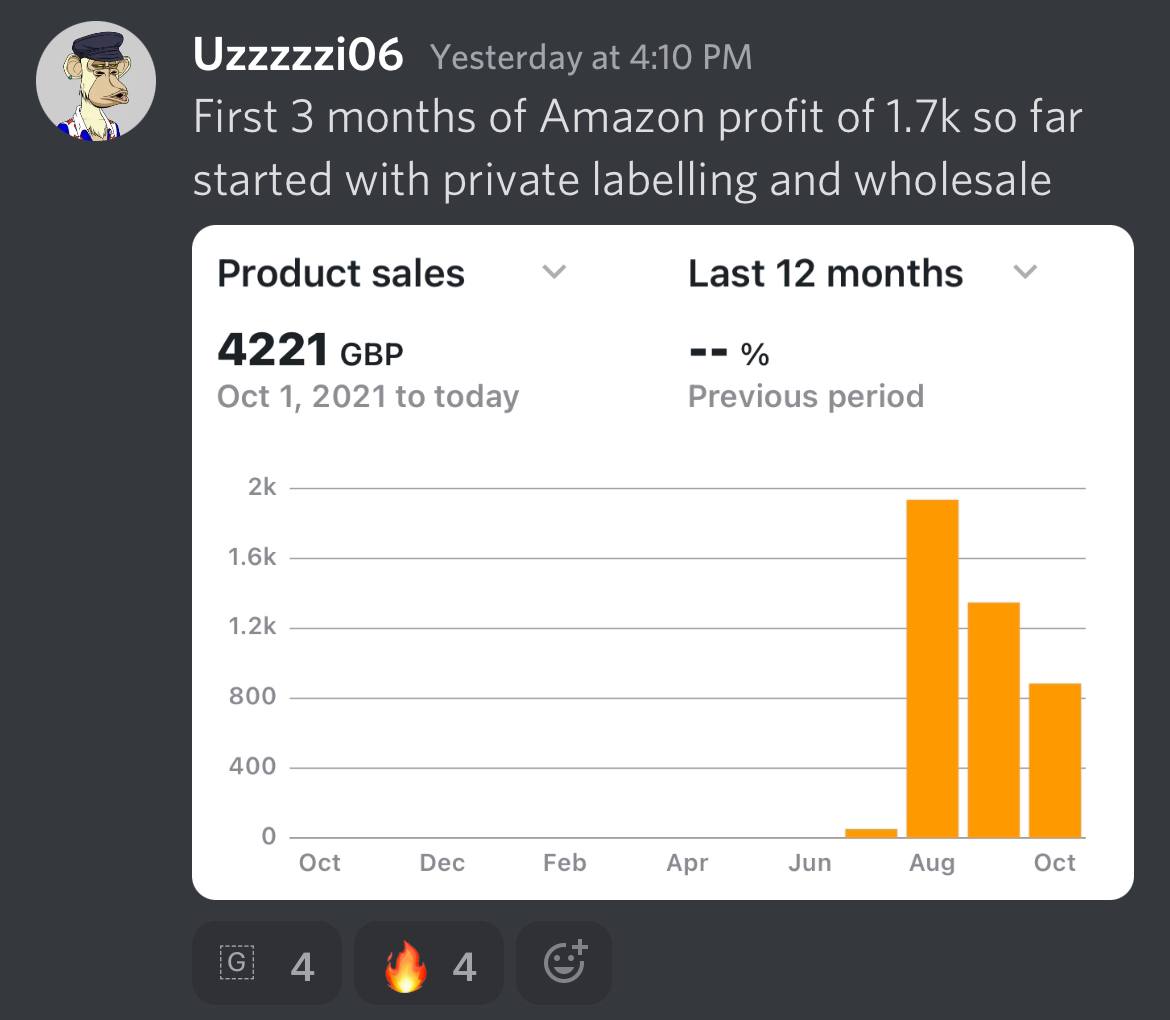Open the add reaction smiley icon
The width and height of the screenshot is (1170, 1020).
(x=564, y=963)
